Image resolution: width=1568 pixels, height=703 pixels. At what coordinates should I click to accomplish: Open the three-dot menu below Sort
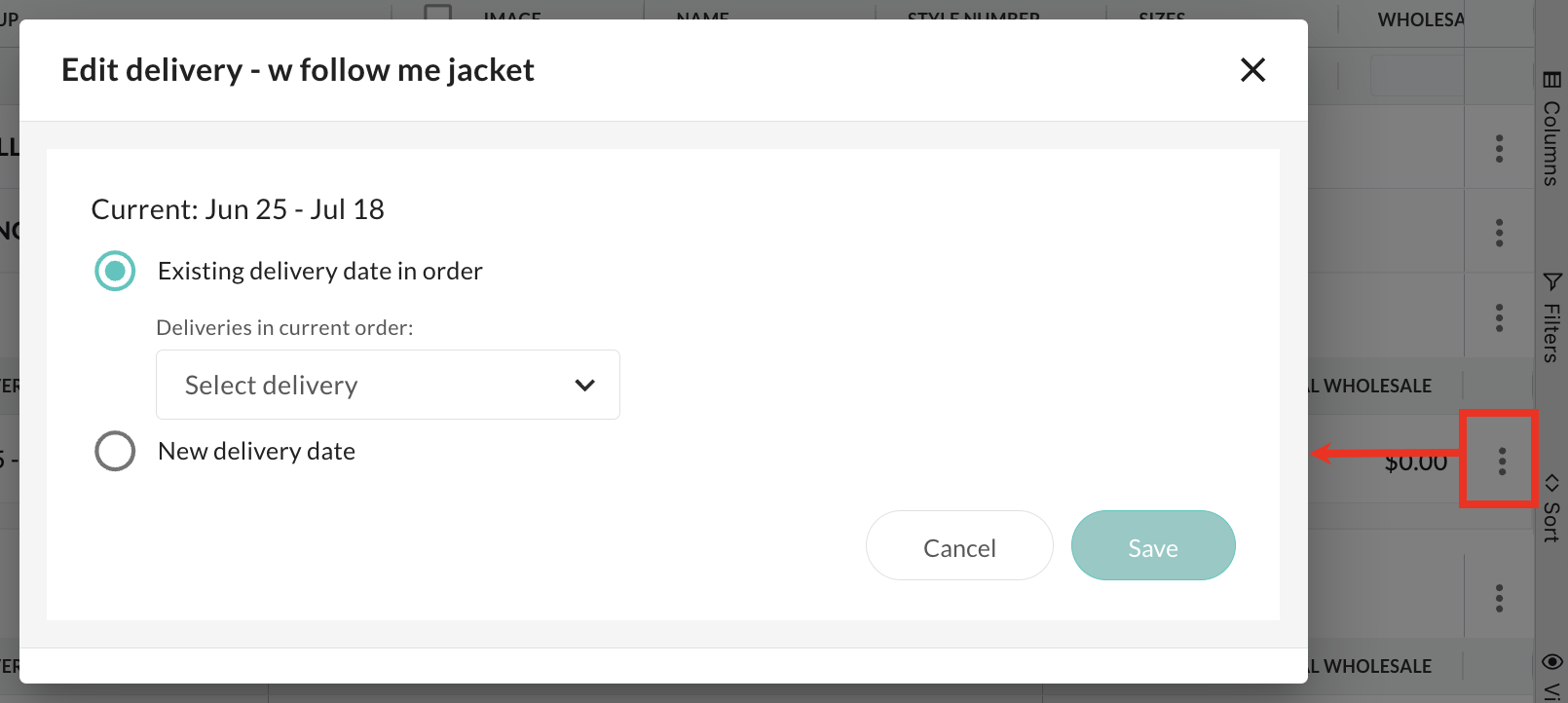[x=1499, y=598]
